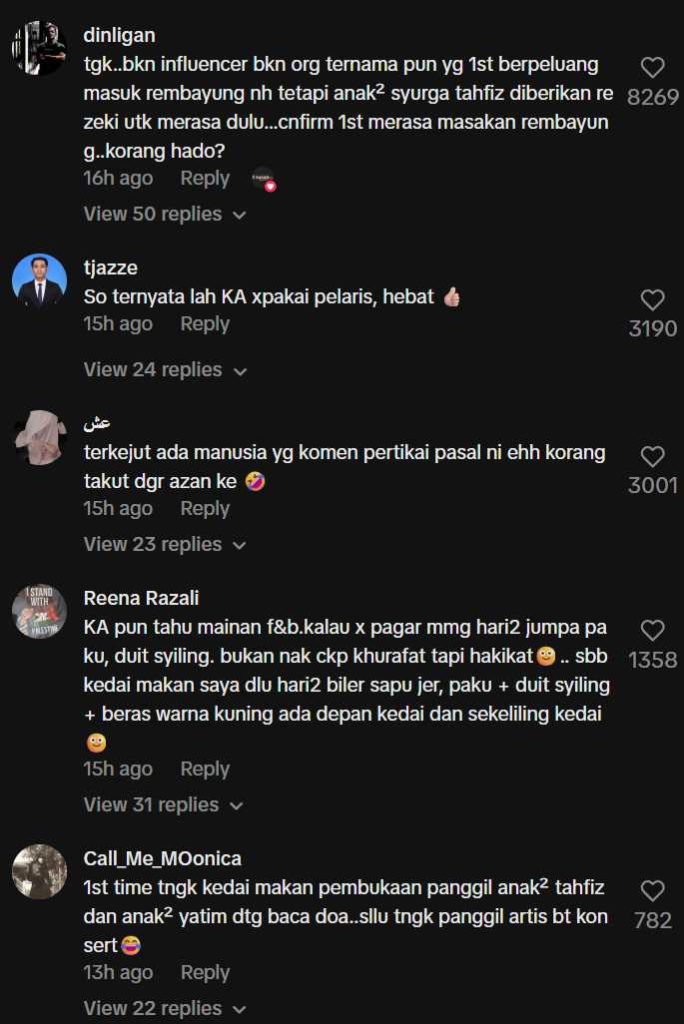Expand View 24 replies under tjazze
The width and height of the screenshot is (684, 1024).
pyautogui.click(x=165, y=370)
